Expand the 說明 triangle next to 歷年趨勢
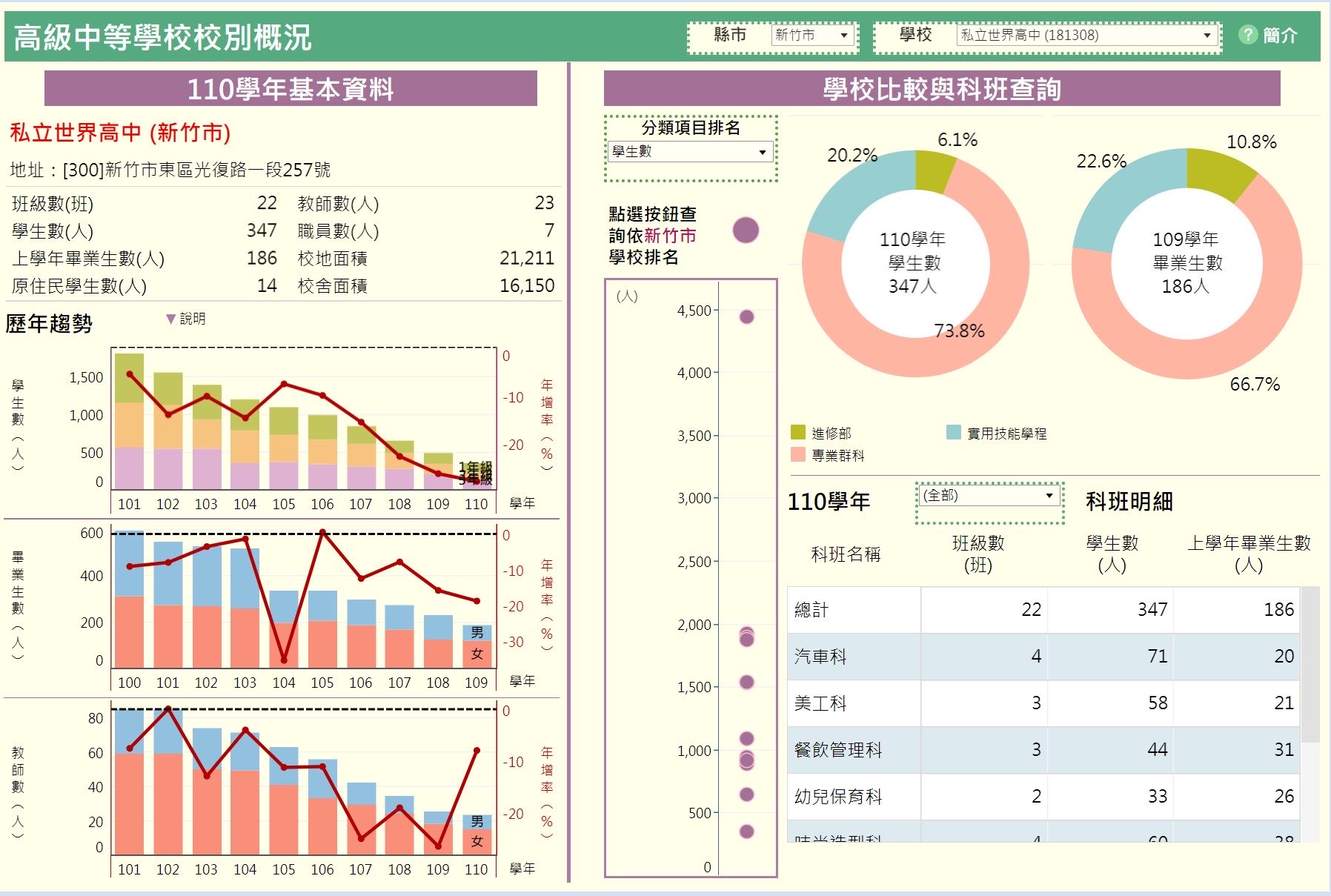The image size is (1331, 896). (x=171, y=319)
